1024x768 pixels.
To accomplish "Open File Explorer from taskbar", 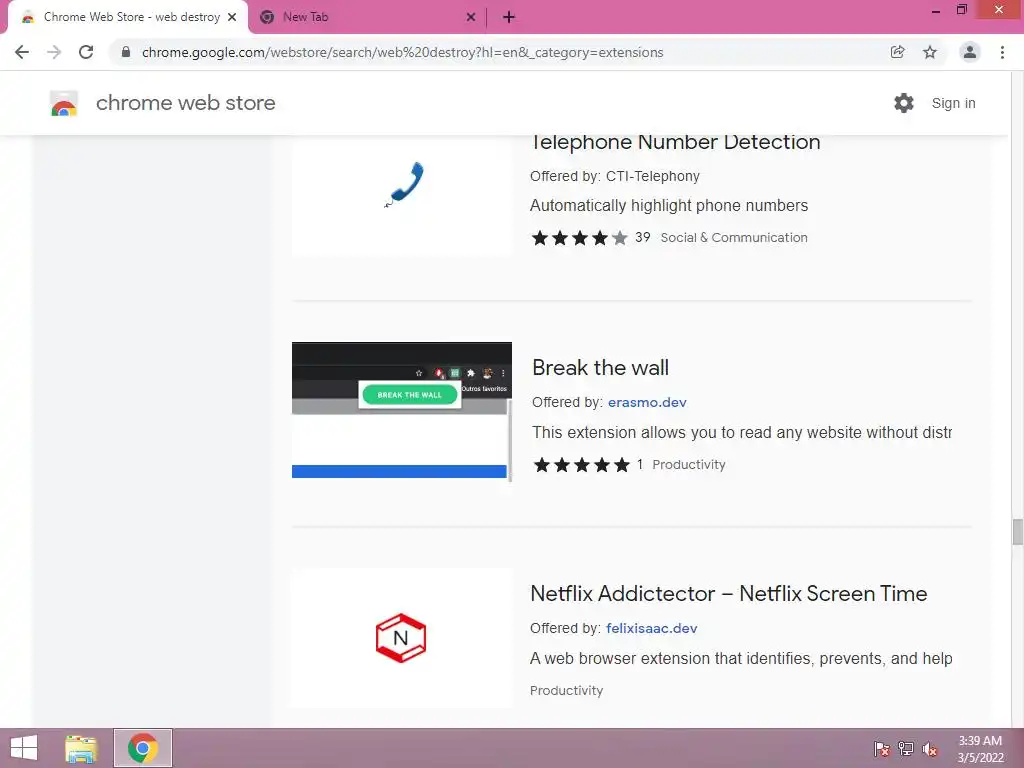I will tap(81, 748).
